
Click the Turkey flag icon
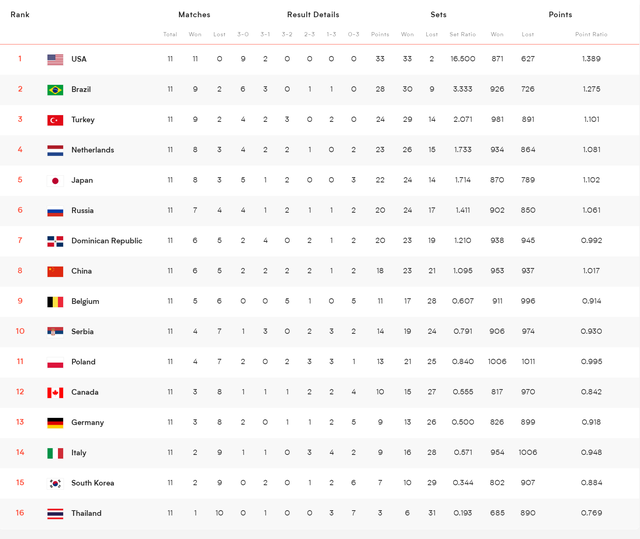click(x=55, y=120)
